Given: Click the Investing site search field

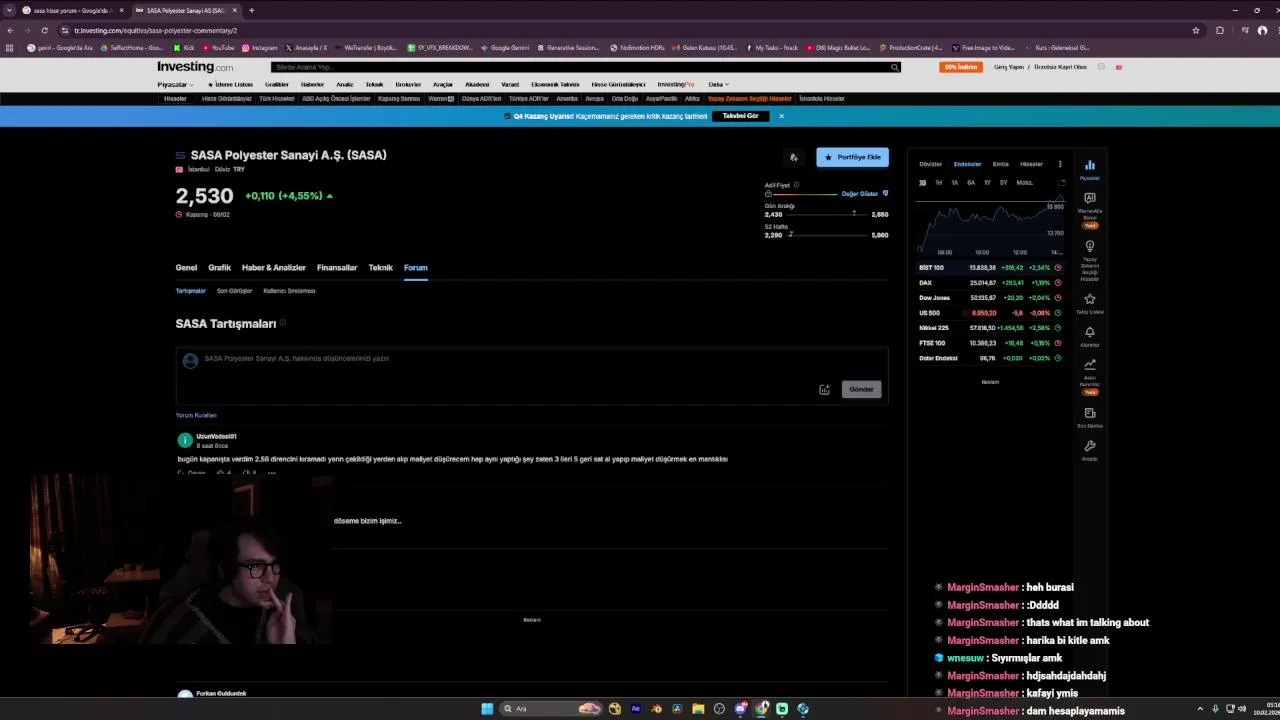Looking at the screenshot, I should coord(585,67).
